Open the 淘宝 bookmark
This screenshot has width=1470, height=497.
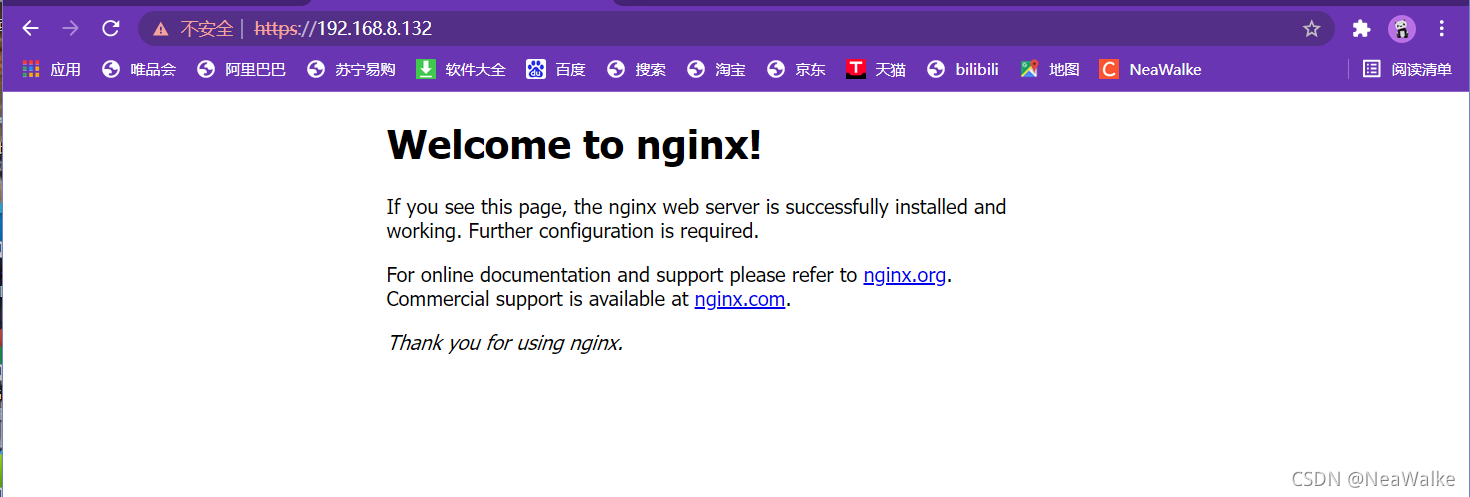pos(716,69)
